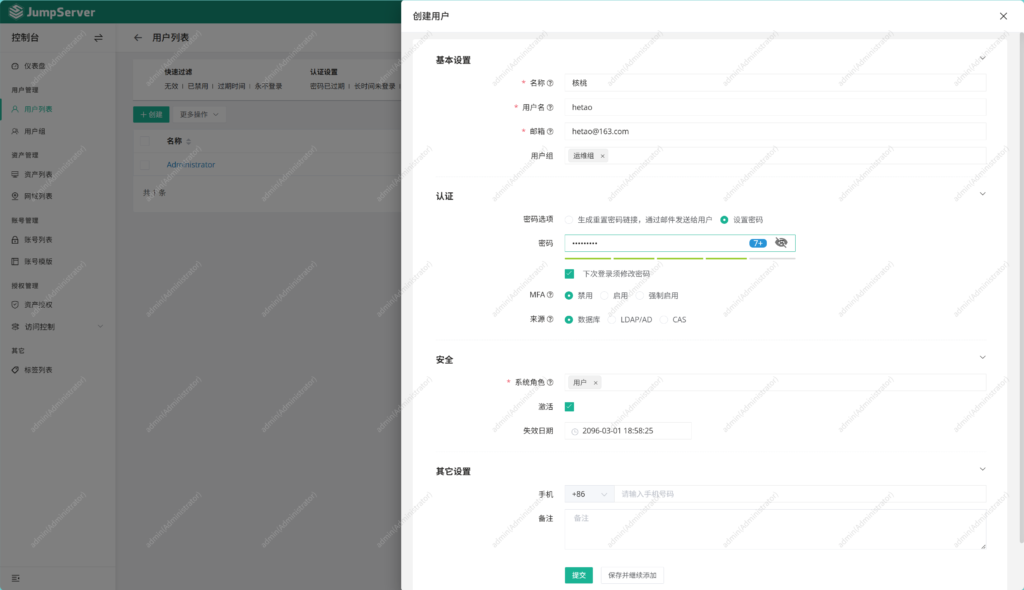This screenshot has width=1024, height=590.
Task: Uncheck 下次登录须修改密码
Action: [571, 272]
